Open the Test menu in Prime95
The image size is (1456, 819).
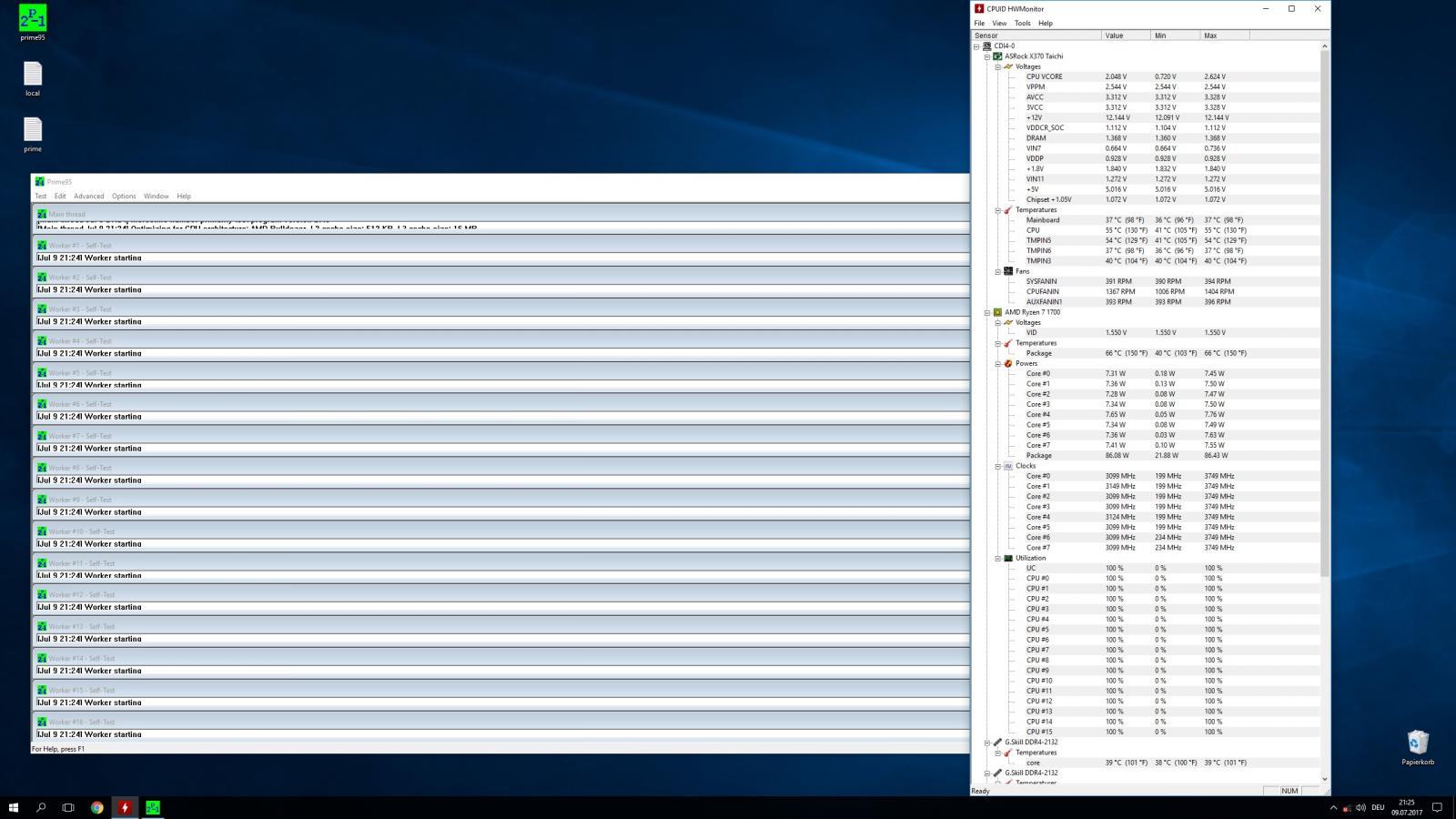pos(40,196)
